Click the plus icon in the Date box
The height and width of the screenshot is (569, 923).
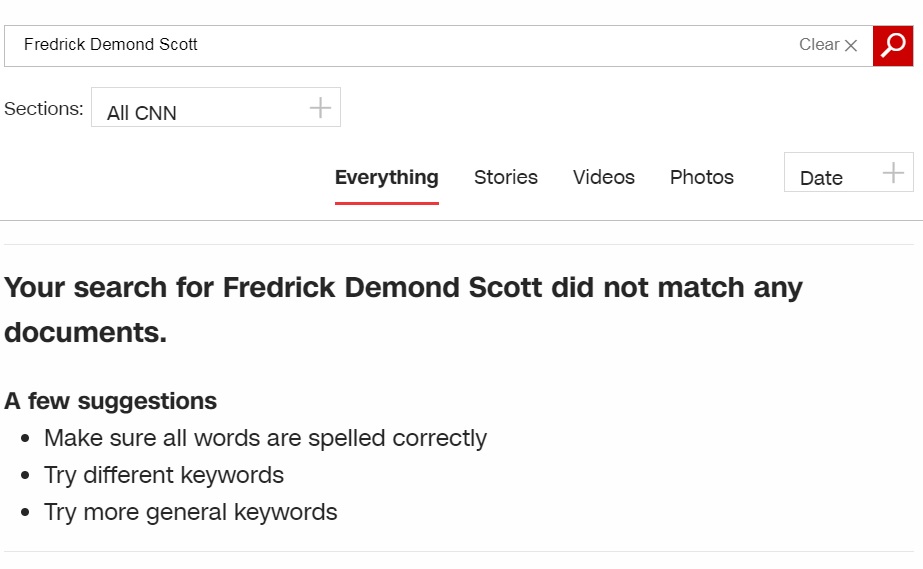[x=893, y=172]
